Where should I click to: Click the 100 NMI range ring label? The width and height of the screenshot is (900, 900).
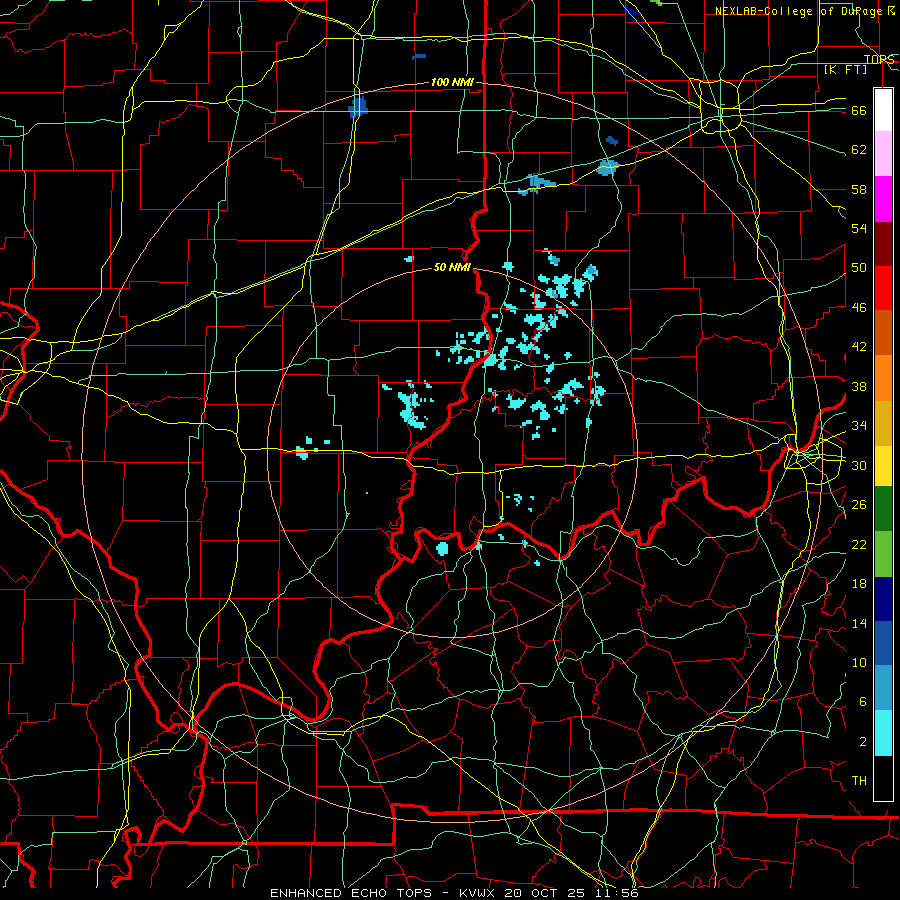[x=452, y=82]
